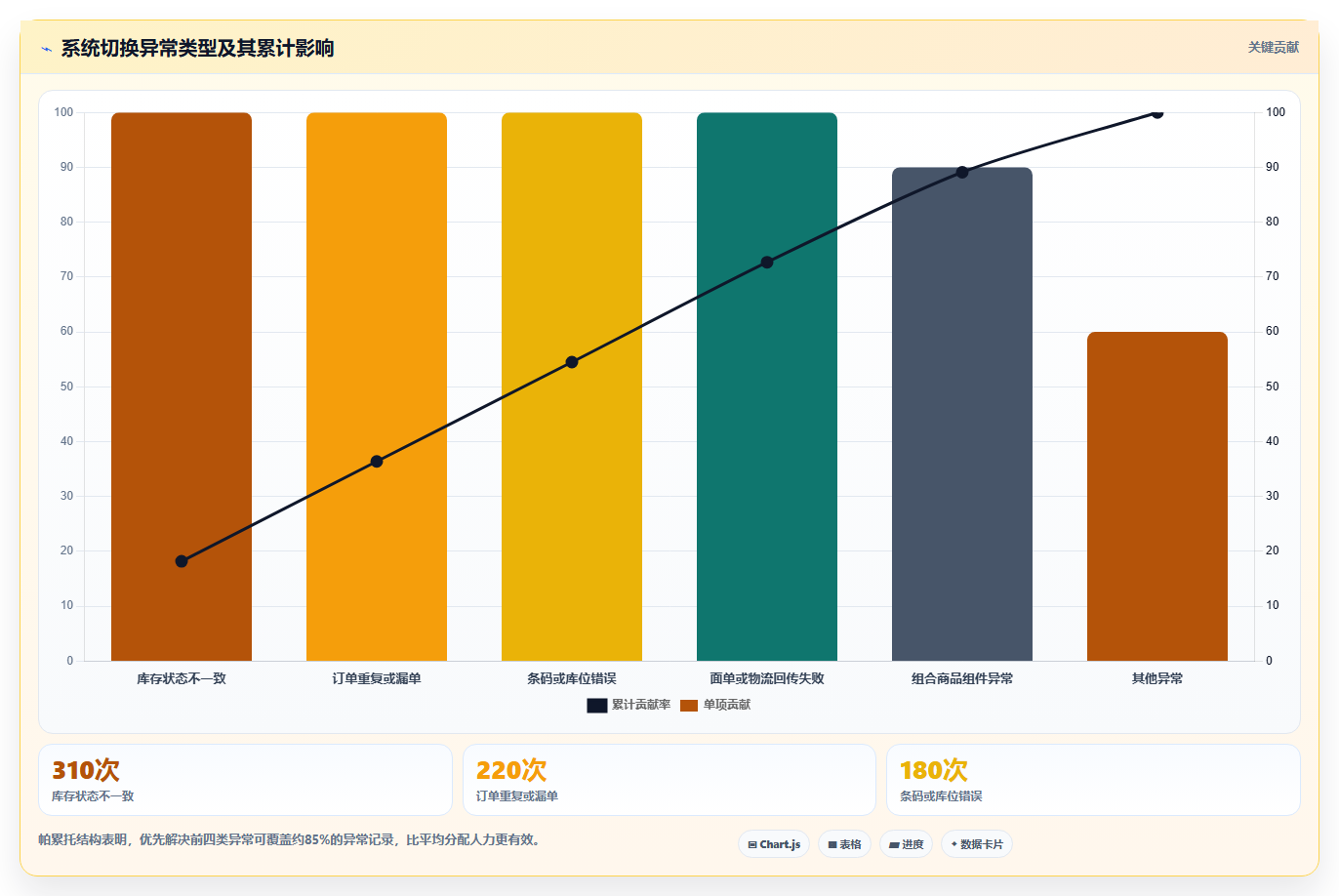Click the 库存状态不一致 bar

[182, 387]
